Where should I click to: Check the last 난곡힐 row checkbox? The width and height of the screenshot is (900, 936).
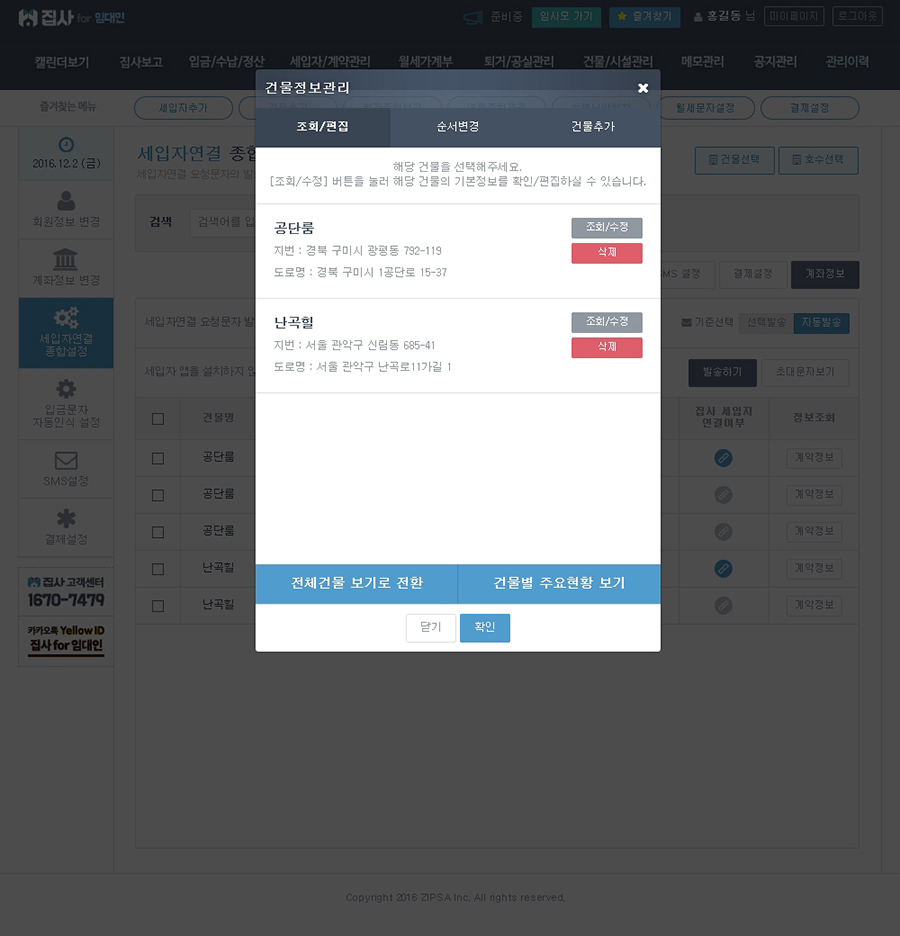pyautogui.click(x=158, y=606)
